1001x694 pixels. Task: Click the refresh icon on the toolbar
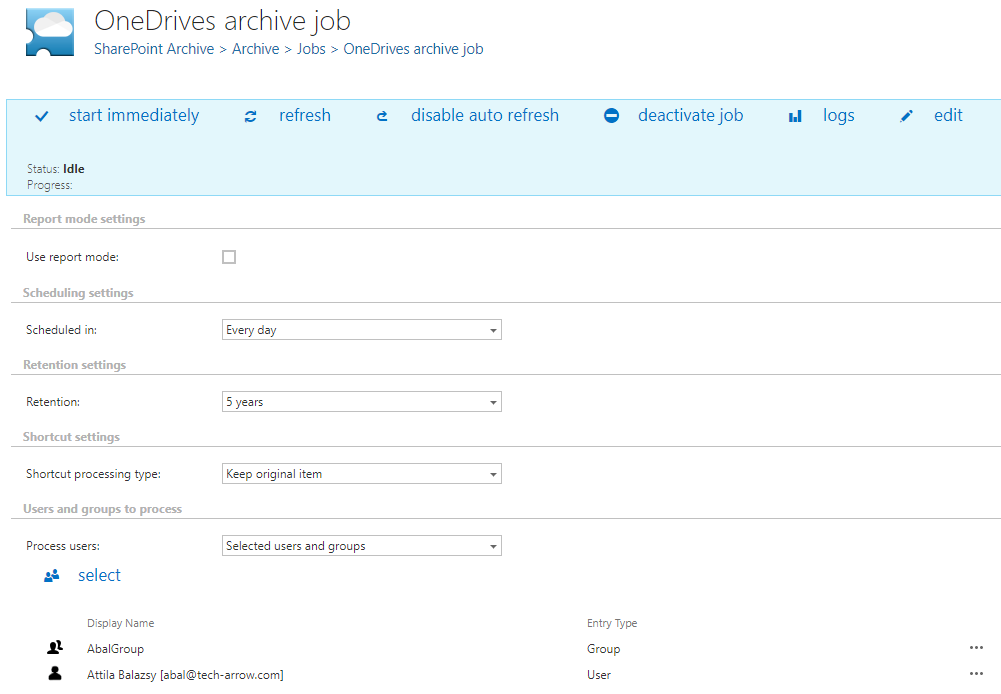pyautogui.click(x=250, y=116)
